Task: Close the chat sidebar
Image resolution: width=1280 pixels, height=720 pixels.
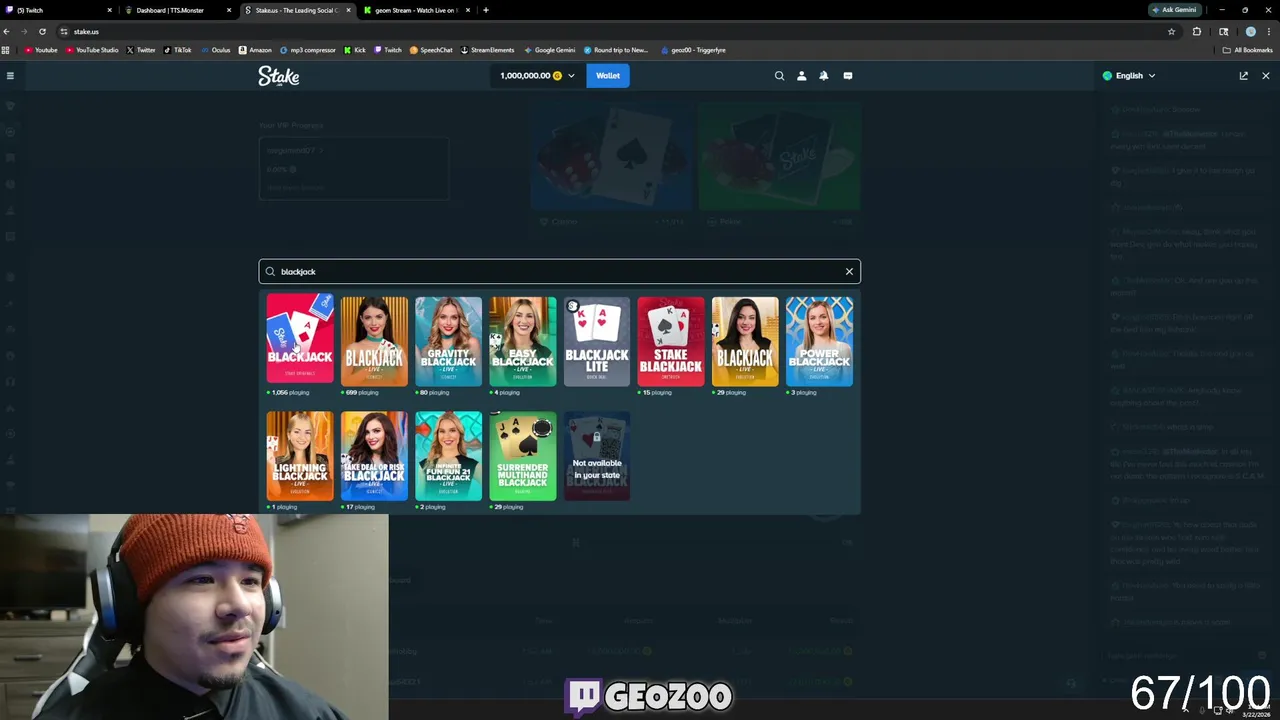Action: [1265, 76]
